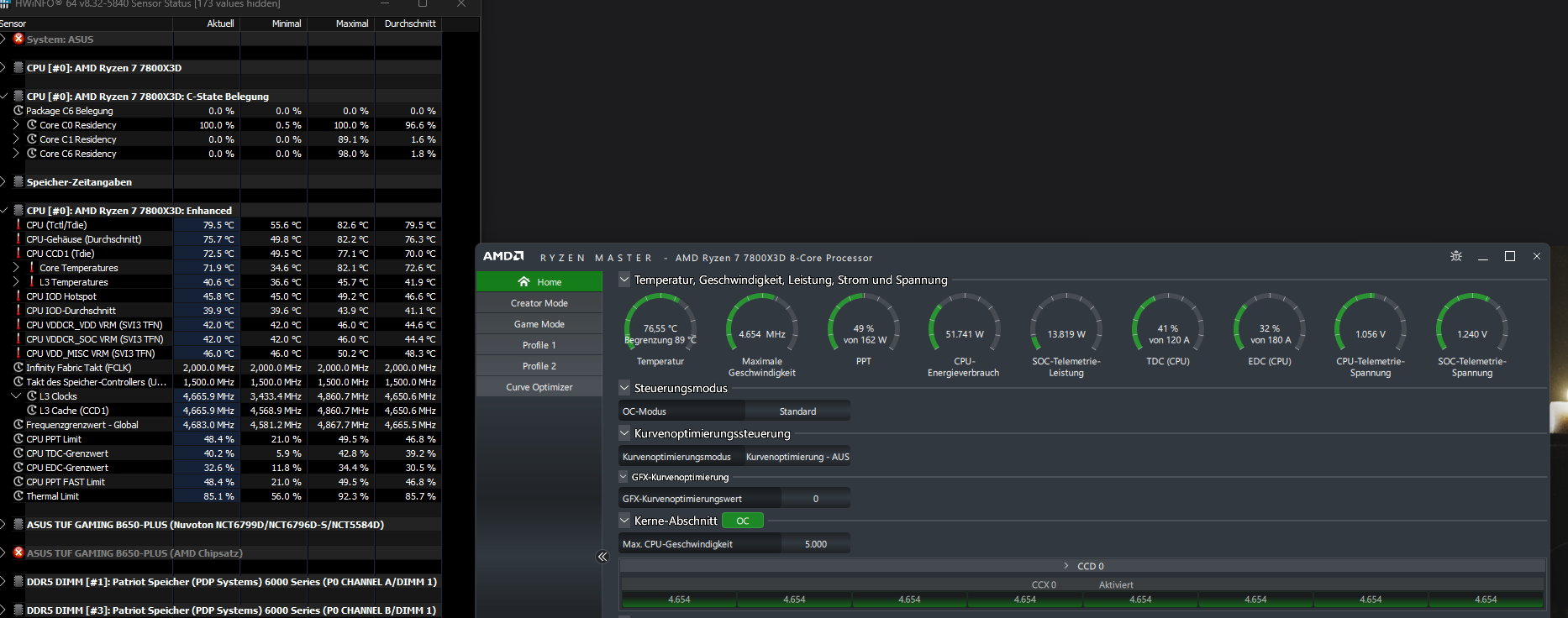Expand the CCD 0 chevron
1568x618 pixels.
(x=1066, y=566)
